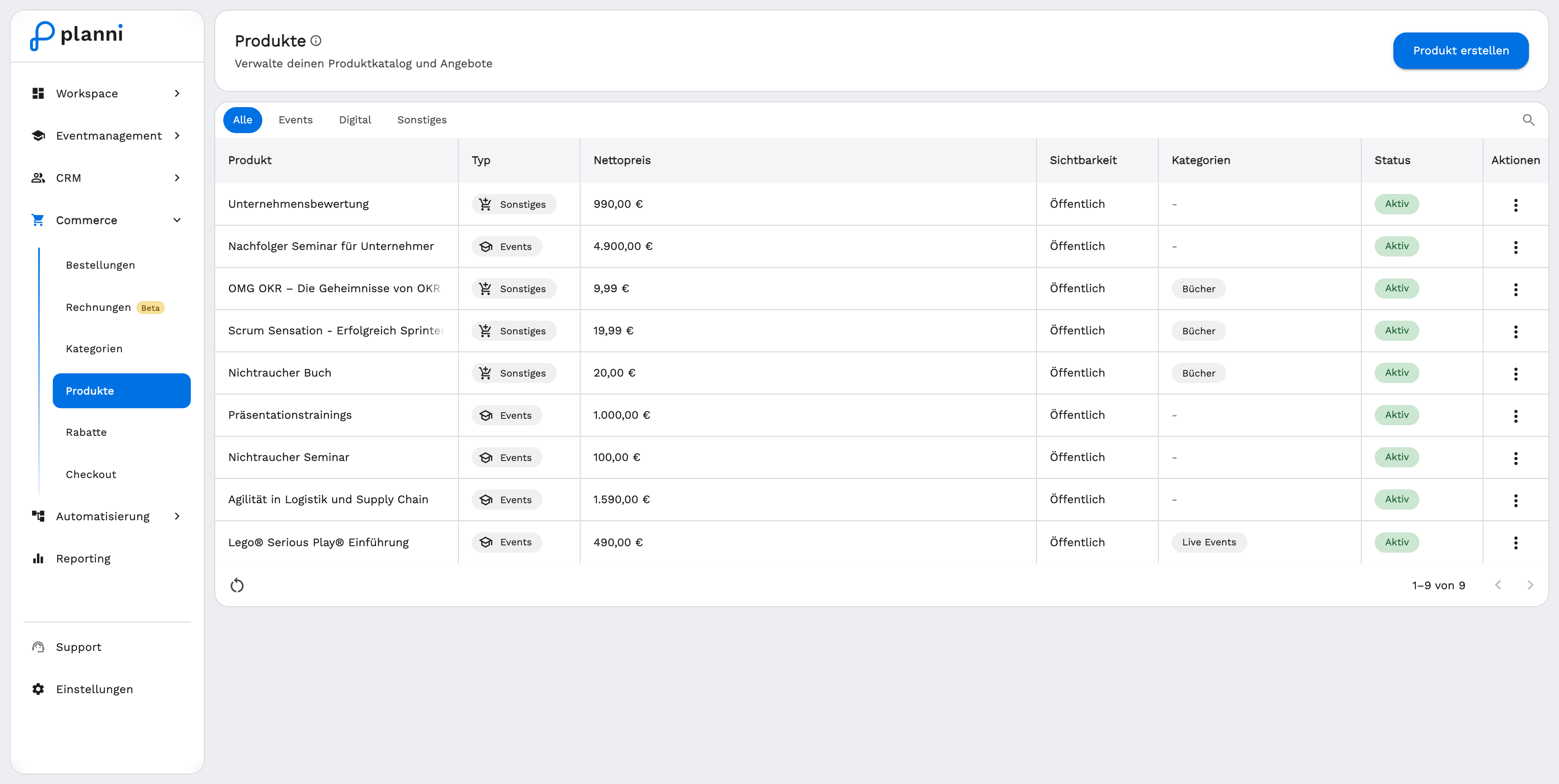Select the Alle filter tab
This screenshot has height=784, width=1559.
click(x=243, y=120)
